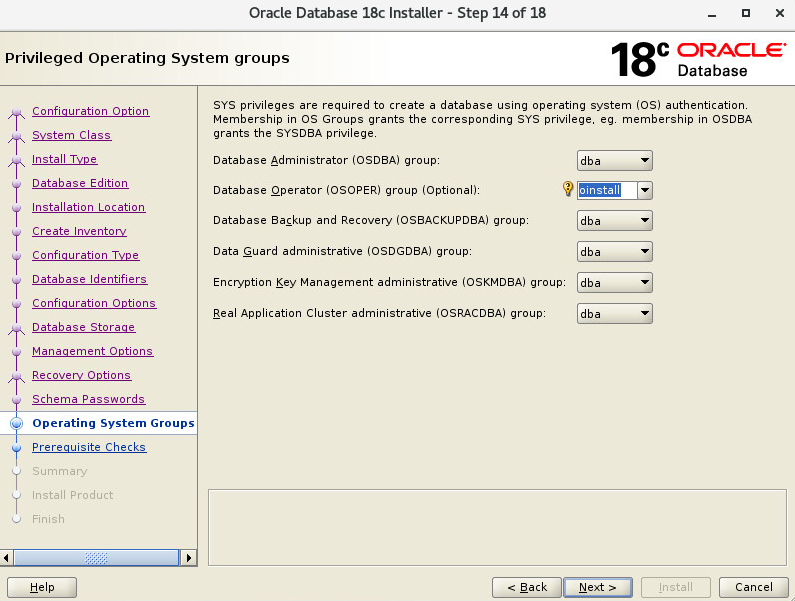Click the step bullet icon beside Prerequisite Checks
Image resolution: width=795 pixels, height=601 pixels.
(x=16, y=447)
